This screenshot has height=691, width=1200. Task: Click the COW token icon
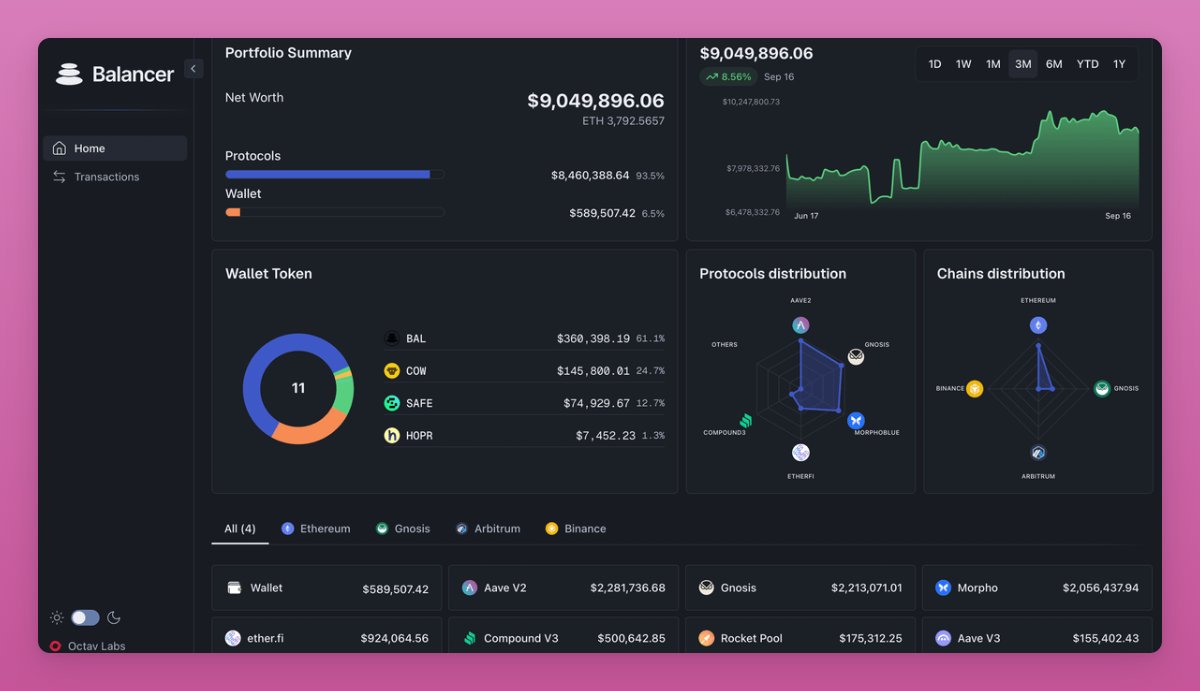(x=392, y=371)
